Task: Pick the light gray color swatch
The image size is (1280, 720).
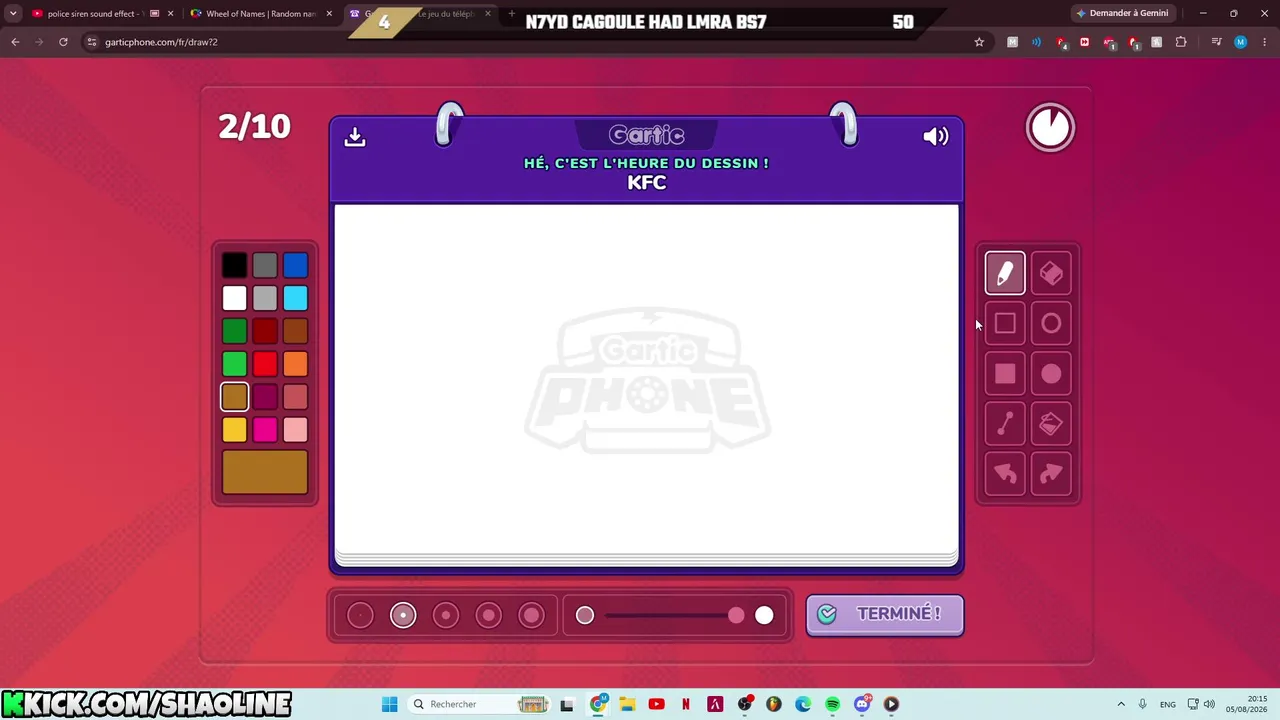Action: coord(265,298)
